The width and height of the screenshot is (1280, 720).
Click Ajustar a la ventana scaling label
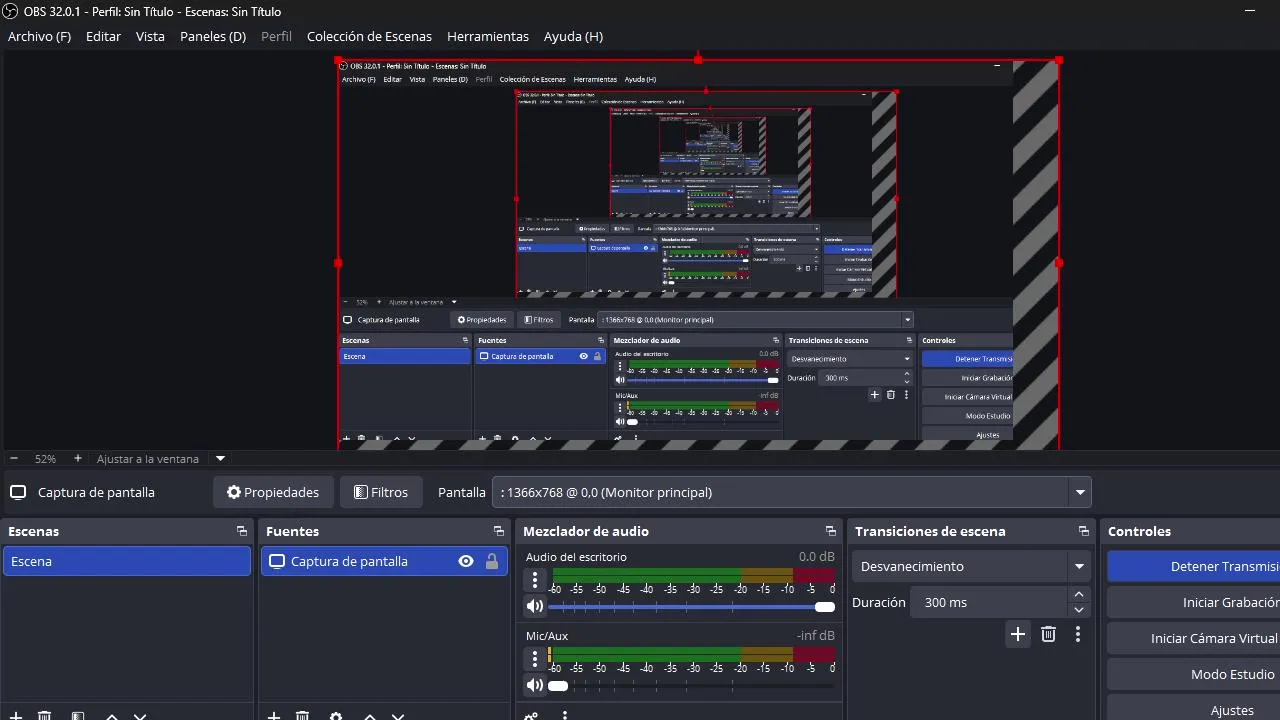148,459
